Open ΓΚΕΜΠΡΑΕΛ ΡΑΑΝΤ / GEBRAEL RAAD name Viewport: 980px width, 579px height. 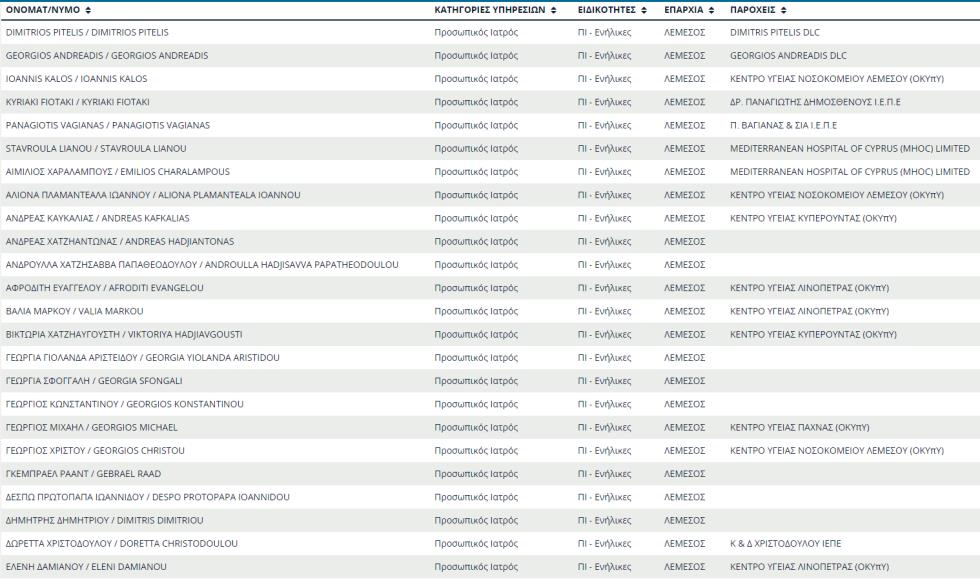point(83,474)
